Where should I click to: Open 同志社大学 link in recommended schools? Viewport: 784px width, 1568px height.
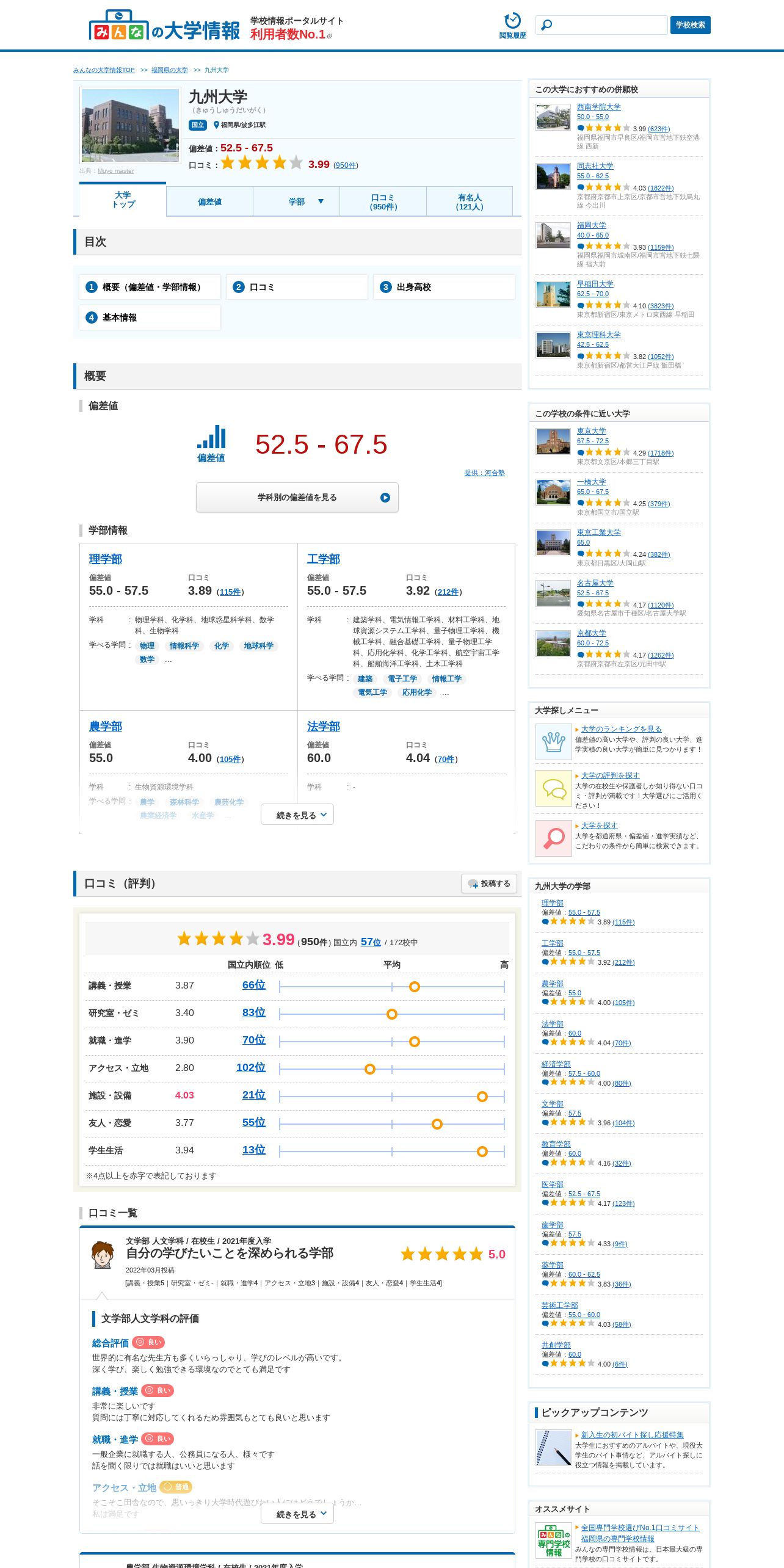pyautogui.click(x=595, y=166)
